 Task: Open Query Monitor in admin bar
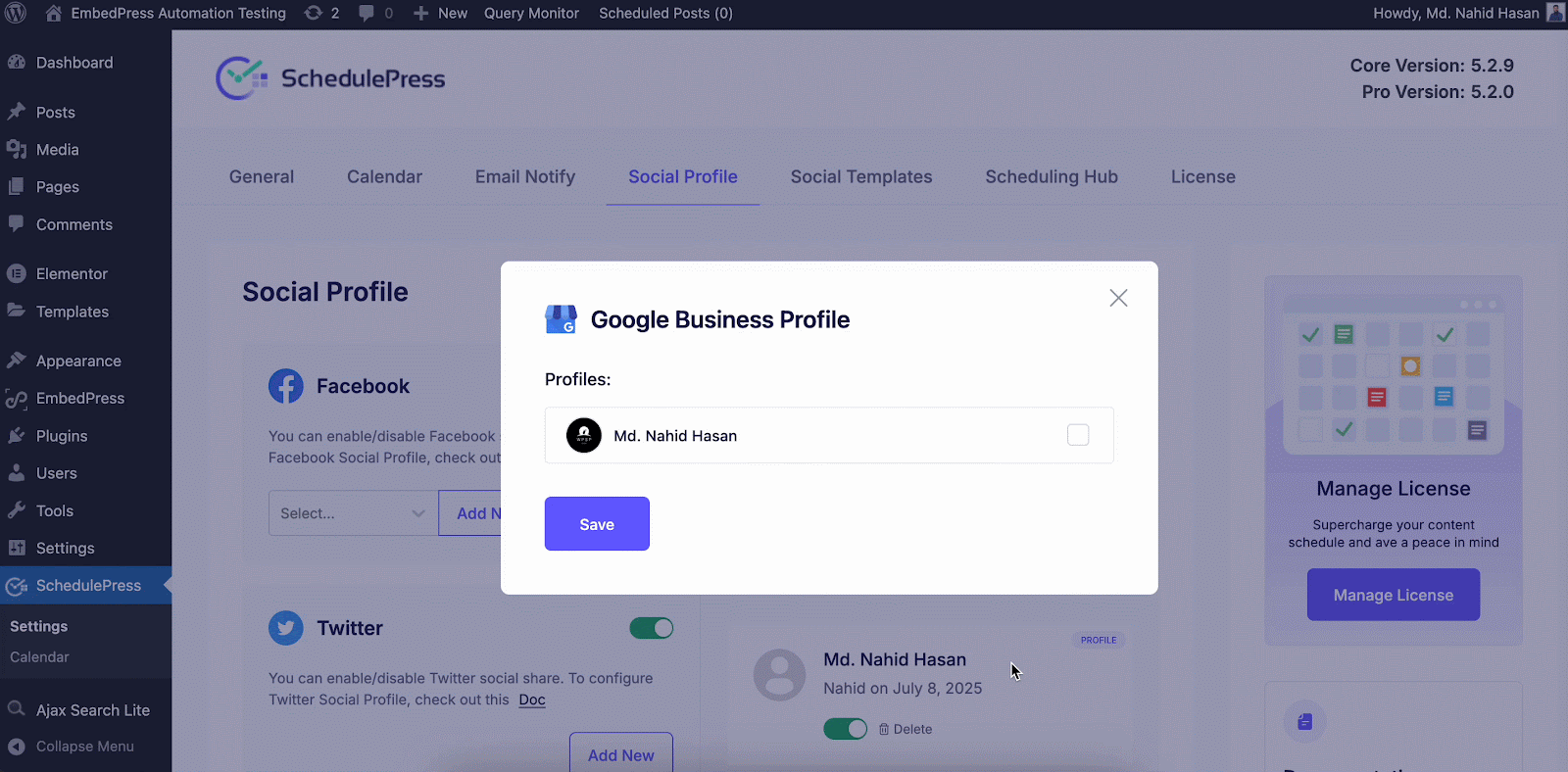pos(531,13)
